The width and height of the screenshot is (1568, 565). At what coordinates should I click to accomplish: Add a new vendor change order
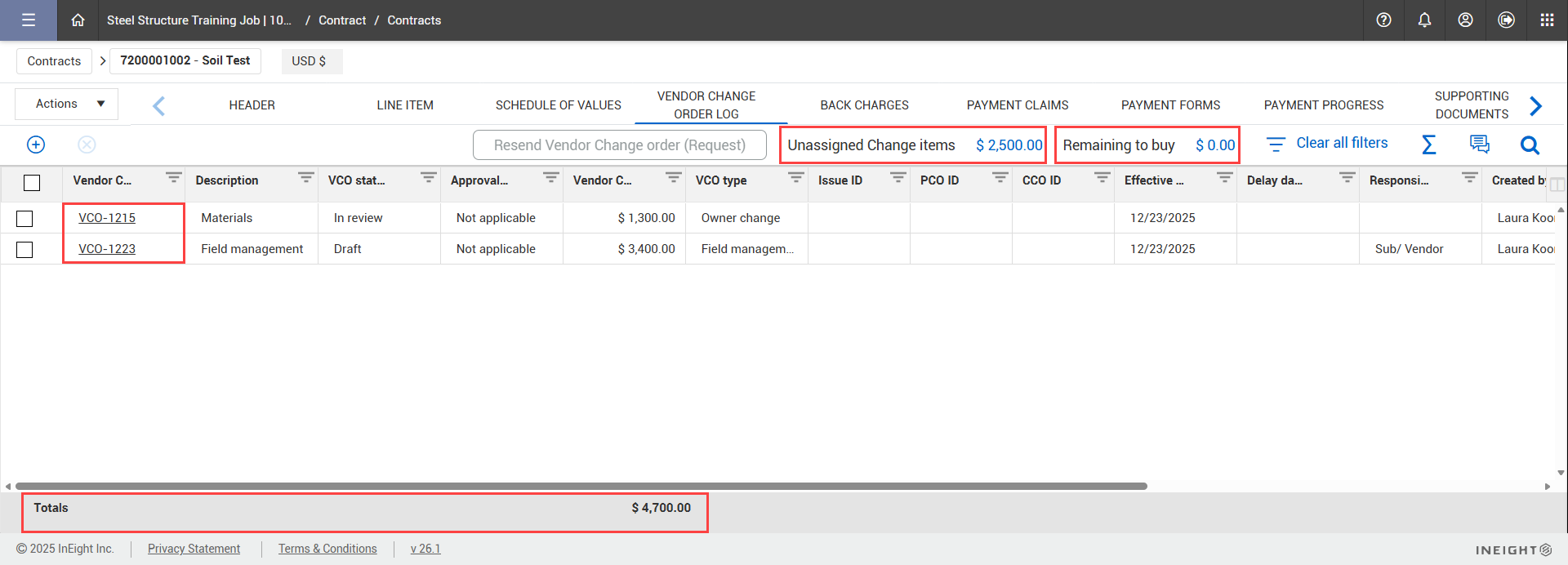tap(36, 145)
